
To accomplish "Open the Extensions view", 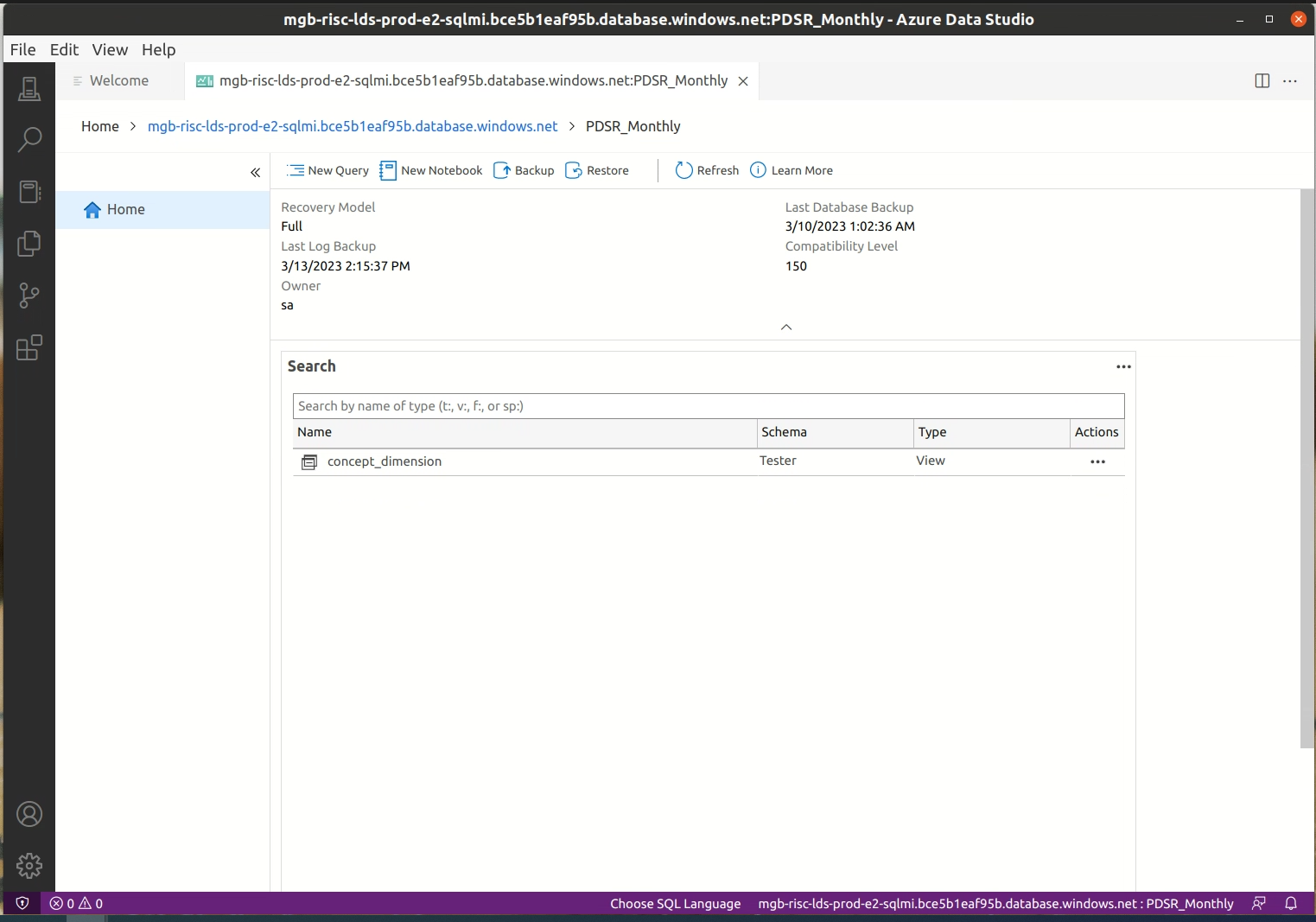I will pyautogui.click(x=29, y=347).
